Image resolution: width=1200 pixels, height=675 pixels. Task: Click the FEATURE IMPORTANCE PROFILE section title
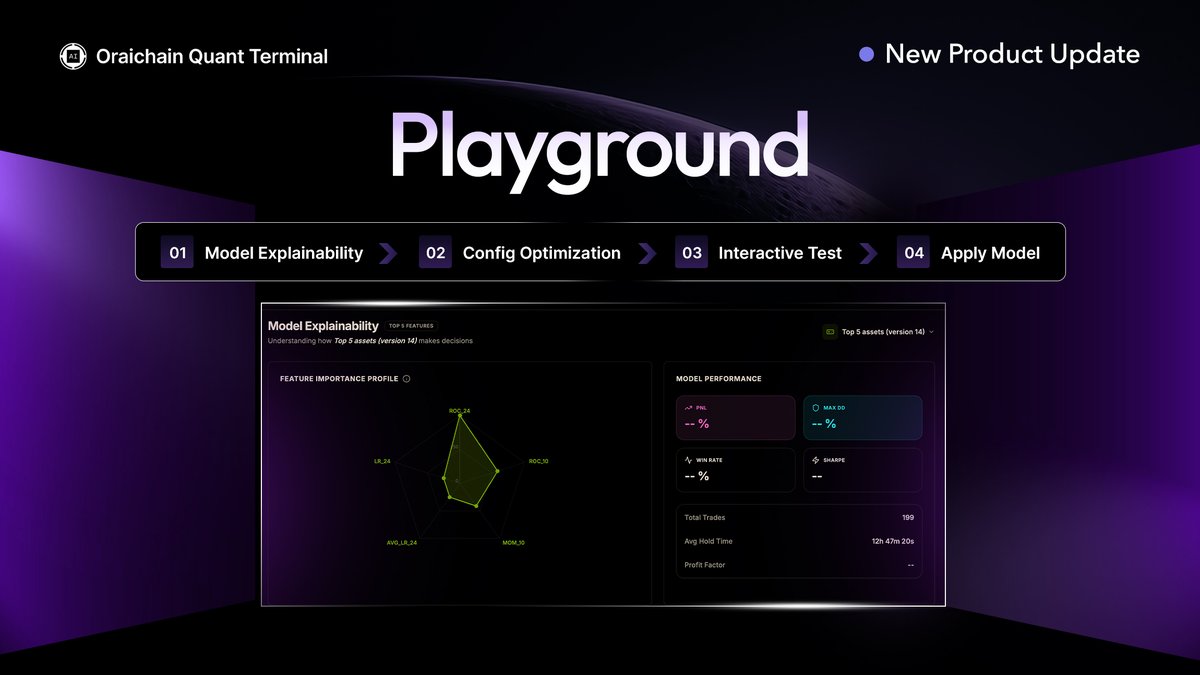(339, 379)
